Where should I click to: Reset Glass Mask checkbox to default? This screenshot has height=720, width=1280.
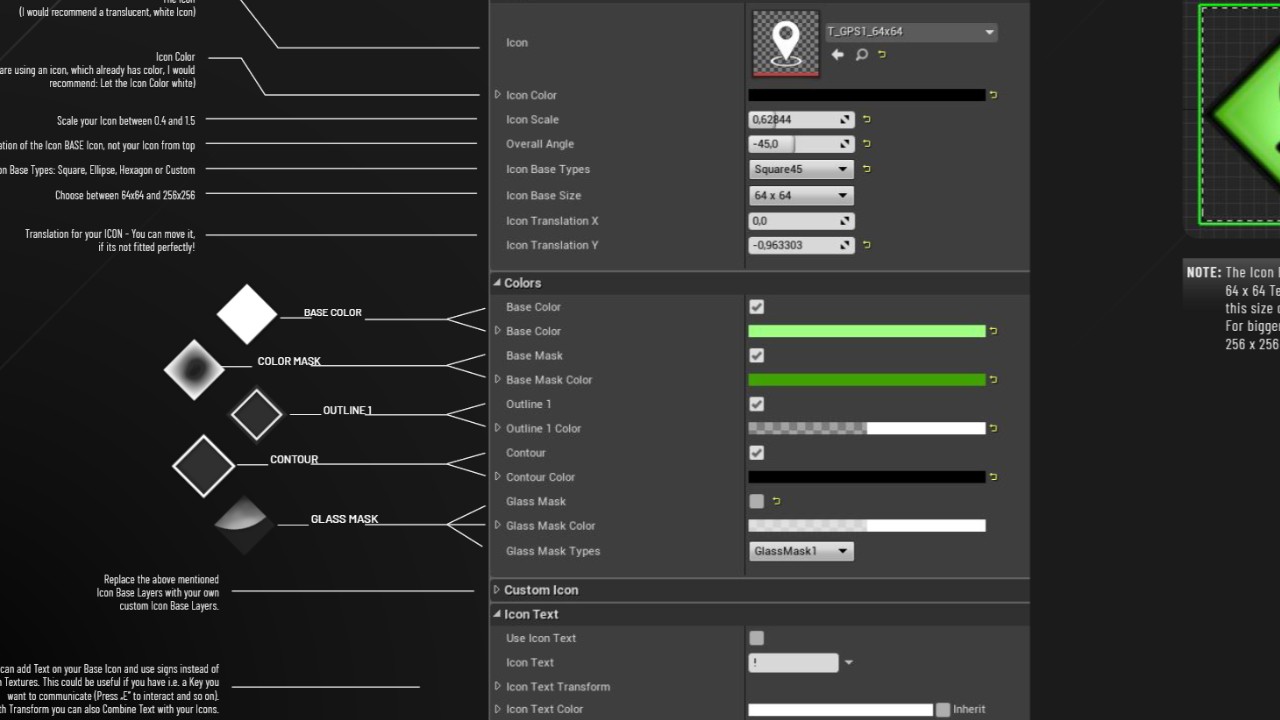(777, 501)
